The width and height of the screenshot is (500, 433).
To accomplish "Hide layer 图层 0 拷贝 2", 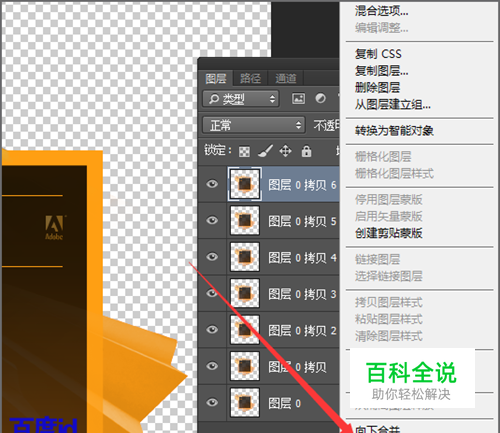I will coord(212,330).
